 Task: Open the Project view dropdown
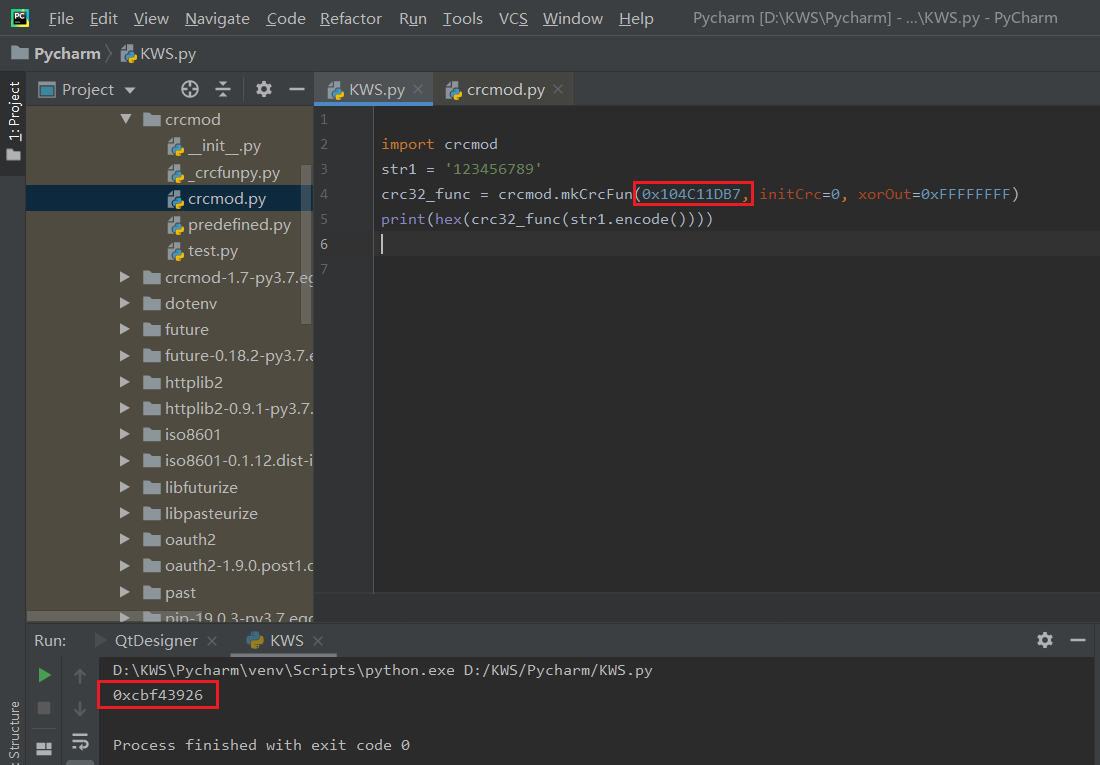coord(130,90)
